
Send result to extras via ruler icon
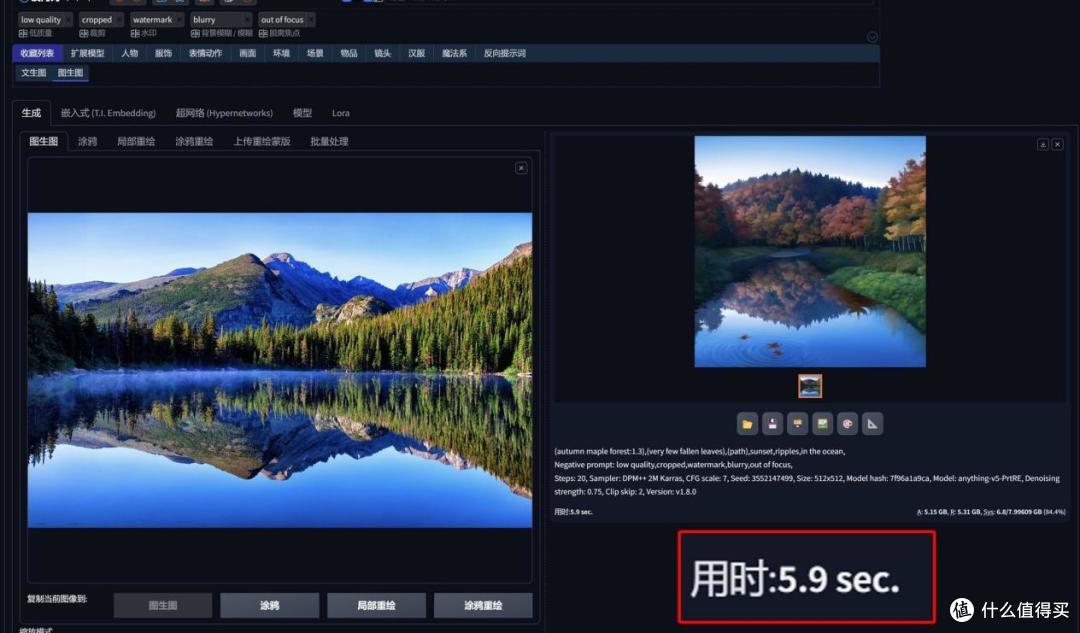pyautogui.click(x=873, y=424)
